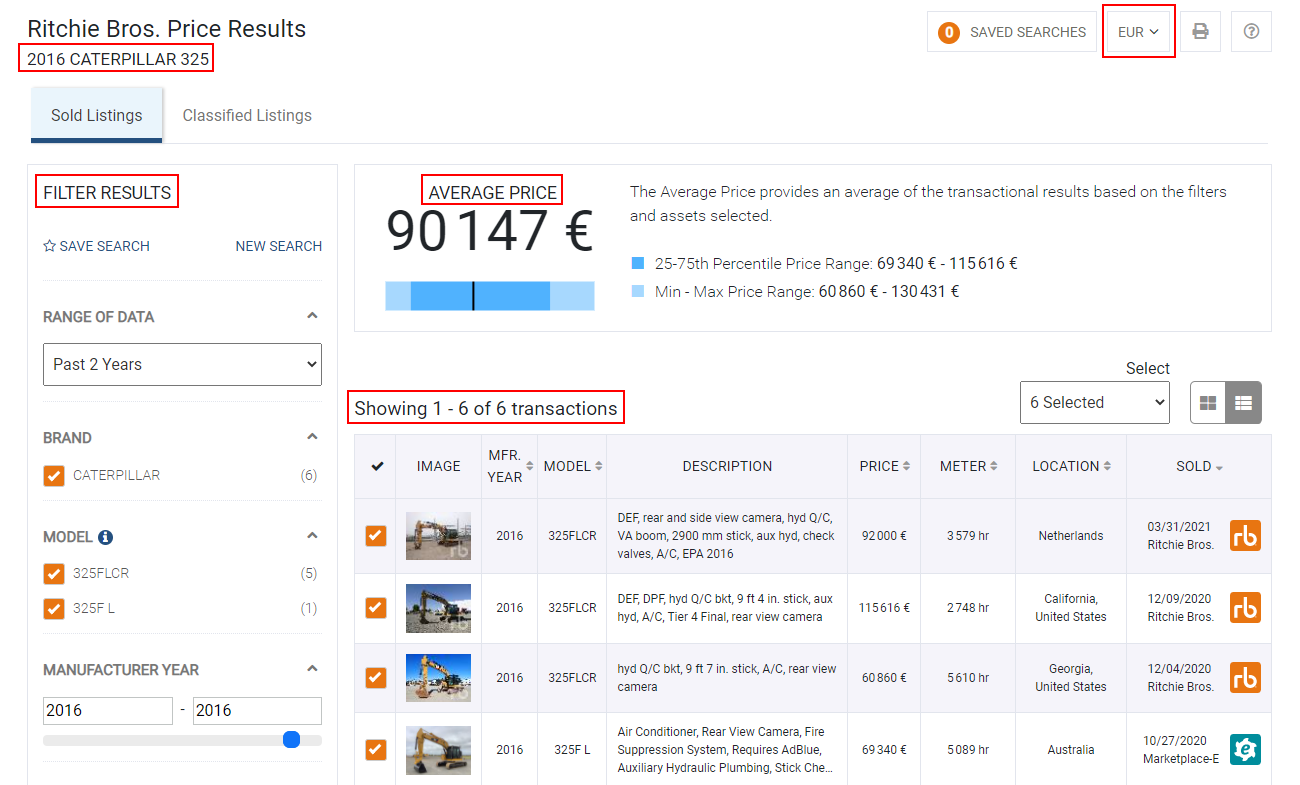Image resolution: width=1300 pixels, height=785 pixels.
Task: Click the print icon
Action: click(x=1200, y=31)
